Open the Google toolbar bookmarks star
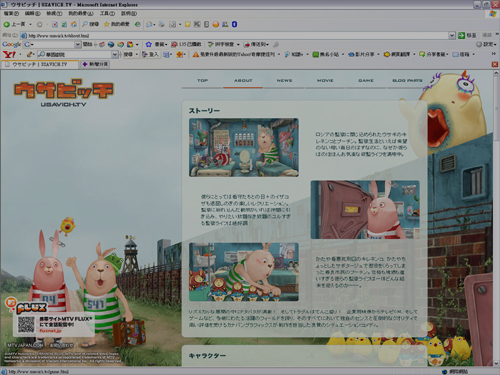Screen dimensions: 500x375 pos(149,44)
